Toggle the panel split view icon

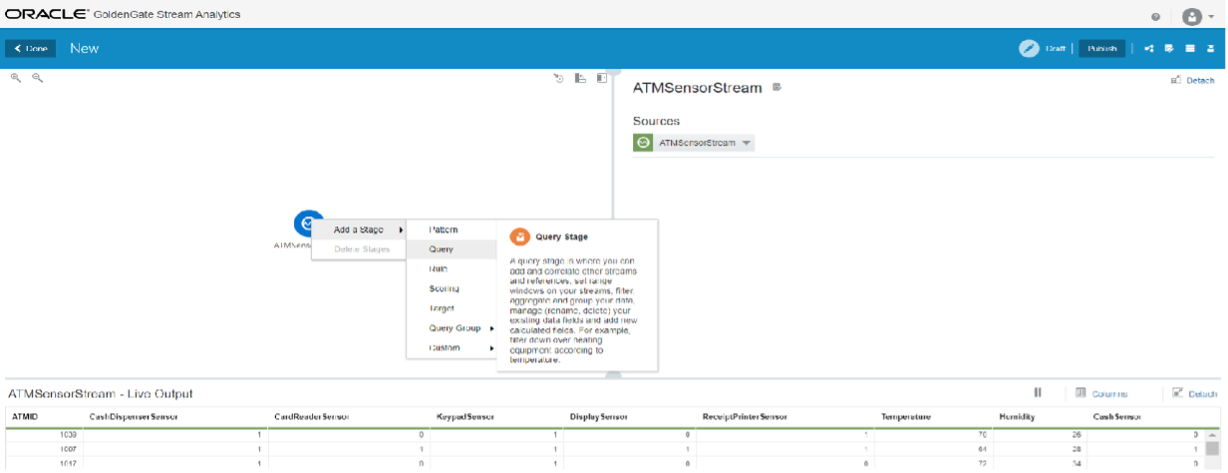coord(602,78)
